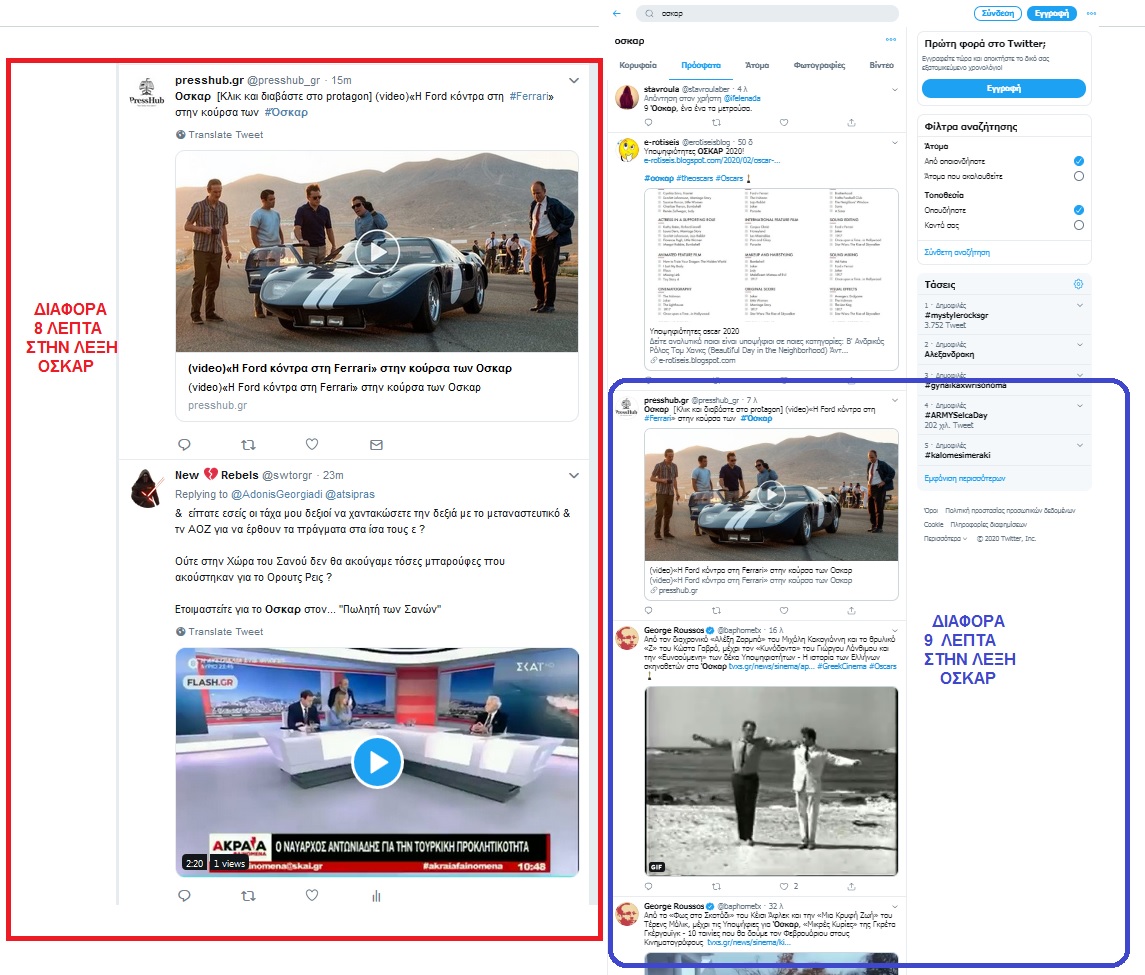Open chevron menu on New Rebels tweet
Screen dimensions: 1145x975
tap(574, 475)
